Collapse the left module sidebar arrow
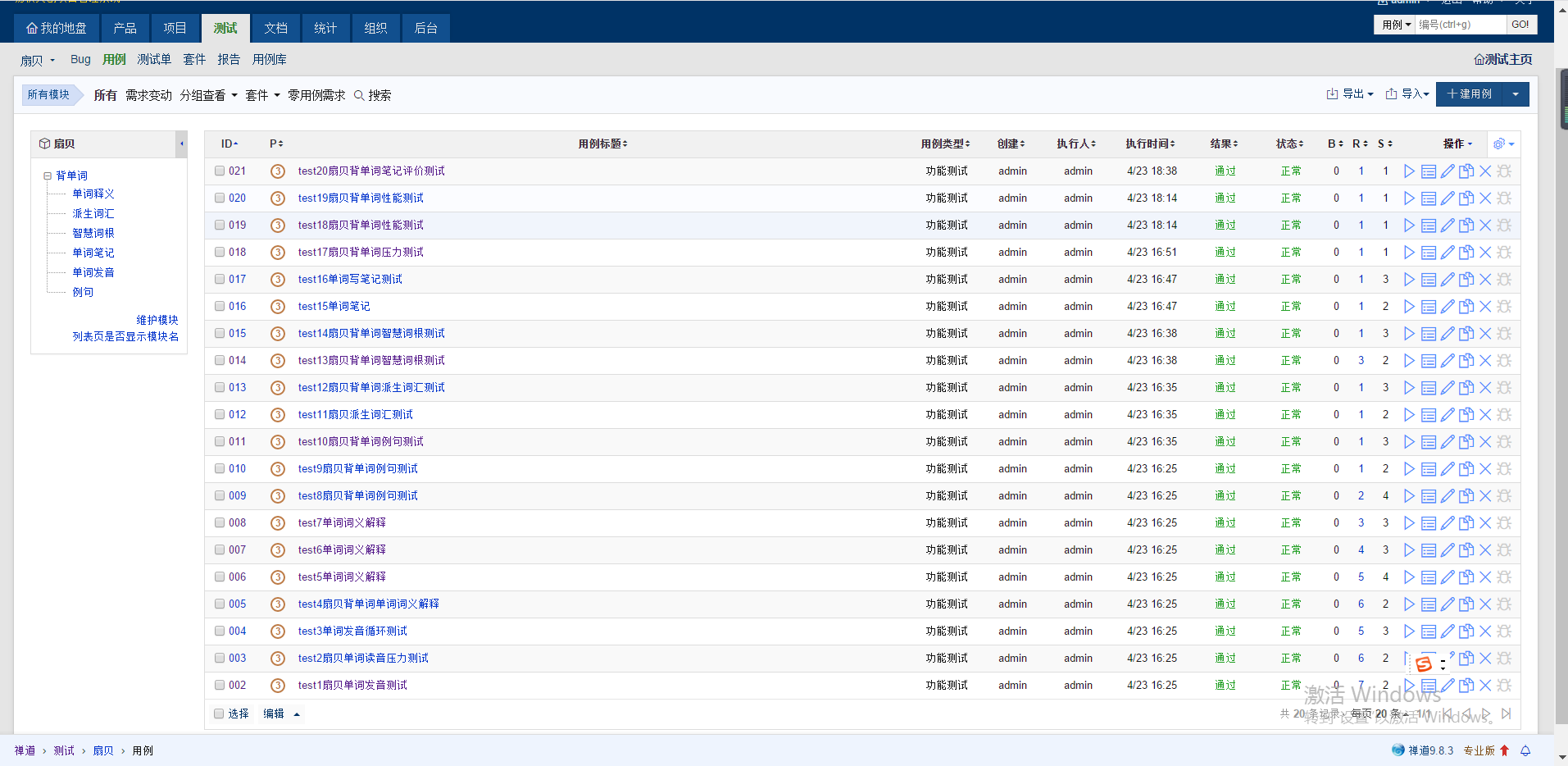The height and width of the screenshot is (766, 1568). pos(181,144)
